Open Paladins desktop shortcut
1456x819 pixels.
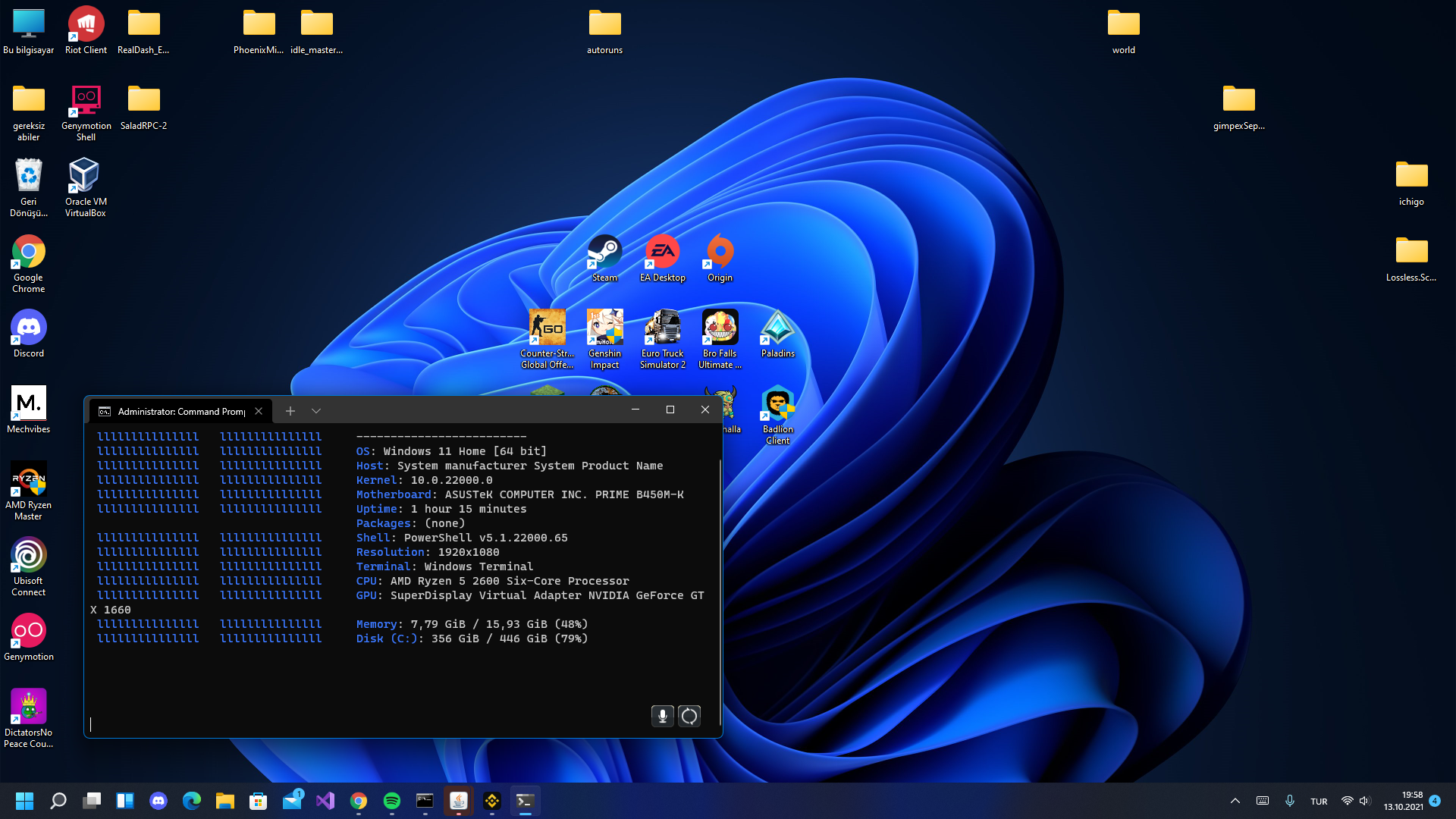777,334
